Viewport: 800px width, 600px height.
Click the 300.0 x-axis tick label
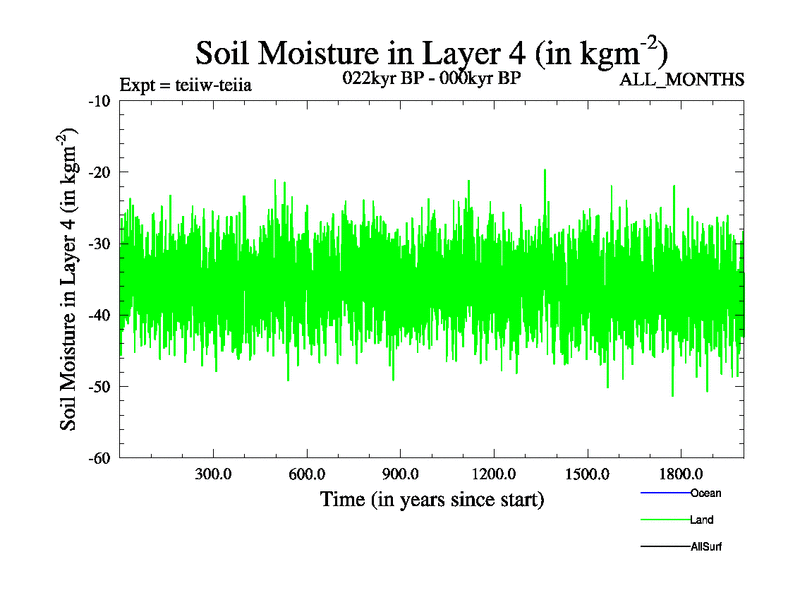[214, 474]
